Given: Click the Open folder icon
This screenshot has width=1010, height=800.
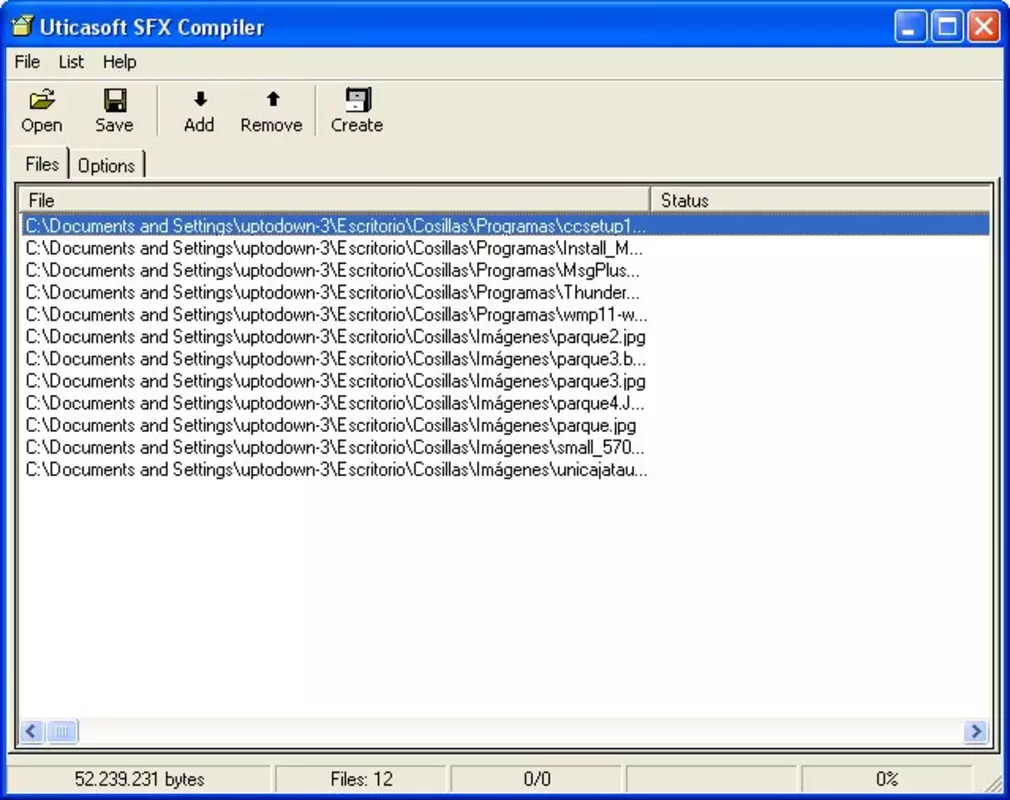Looking at the screenshot, I should point(42,100).
